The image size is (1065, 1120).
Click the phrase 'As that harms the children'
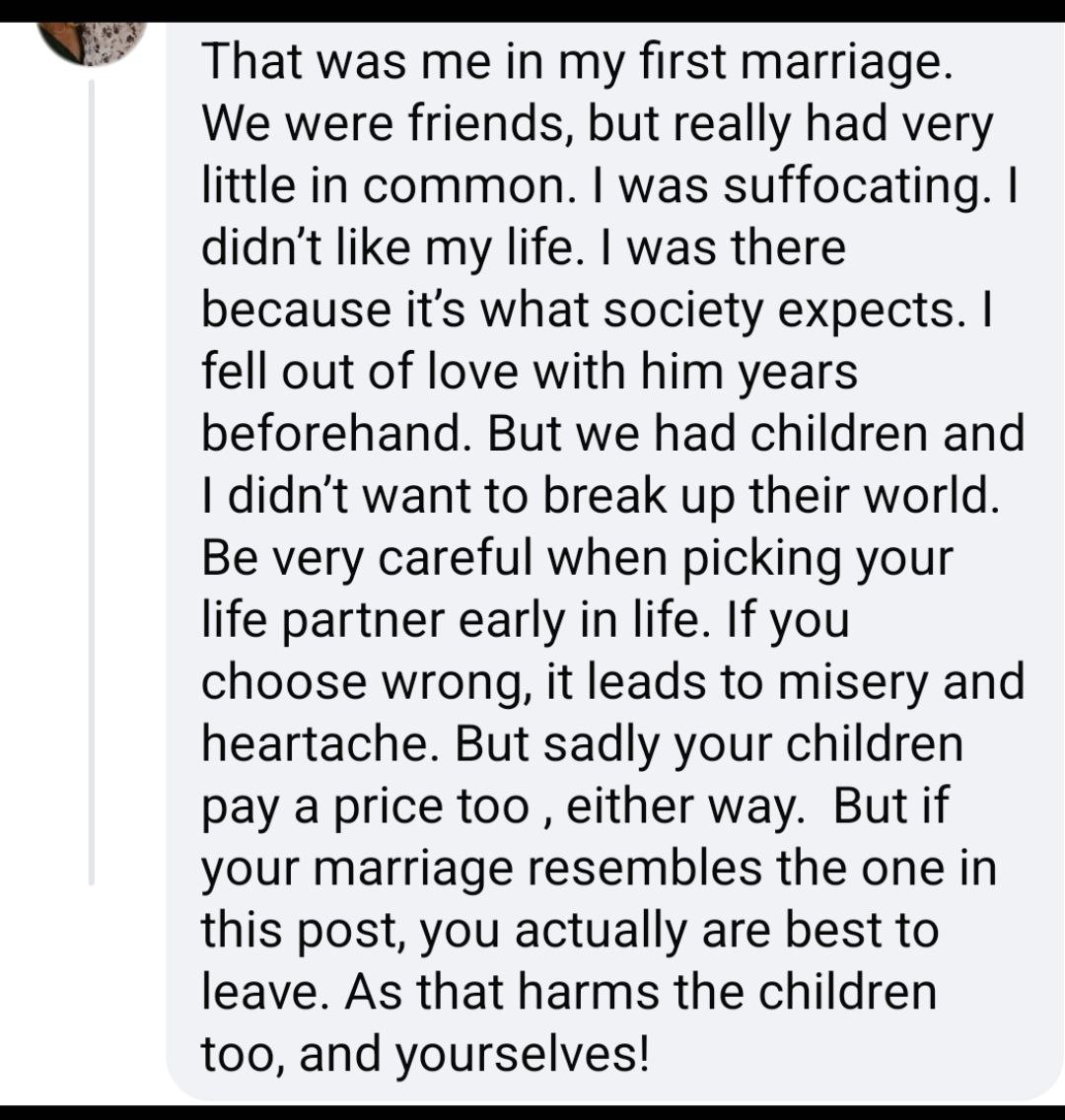pyautogui.click(x=639, y=993)
